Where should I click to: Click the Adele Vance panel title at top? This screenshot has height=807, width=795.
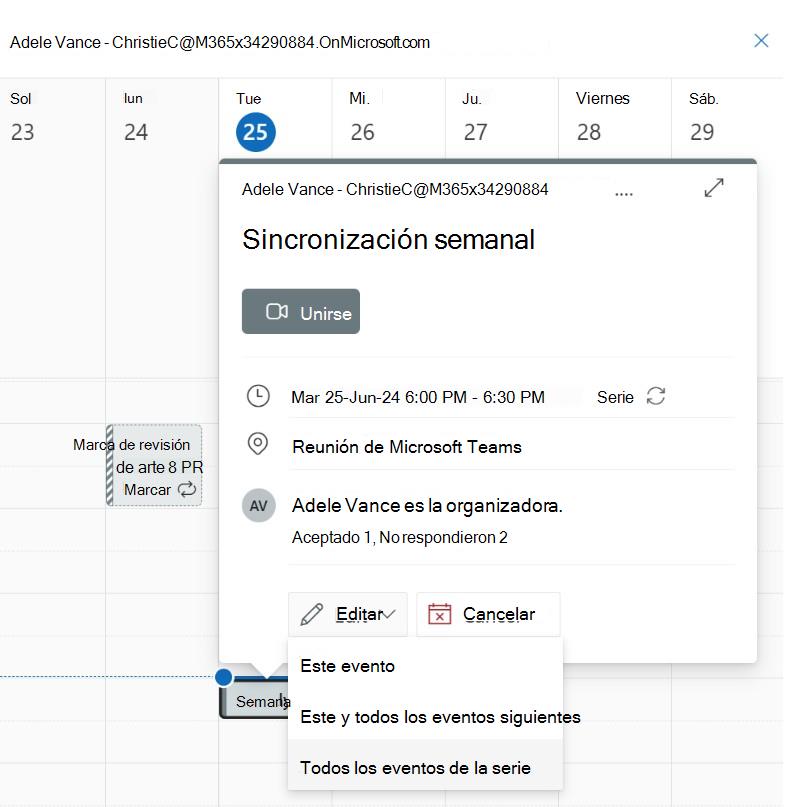pyautogui.click(x=220, y=42)
